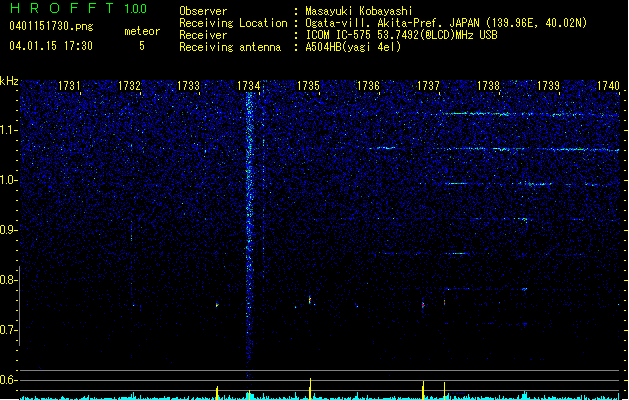Click the kHz axis unit label
Viewport: 629px width, 400px height.
9,81
